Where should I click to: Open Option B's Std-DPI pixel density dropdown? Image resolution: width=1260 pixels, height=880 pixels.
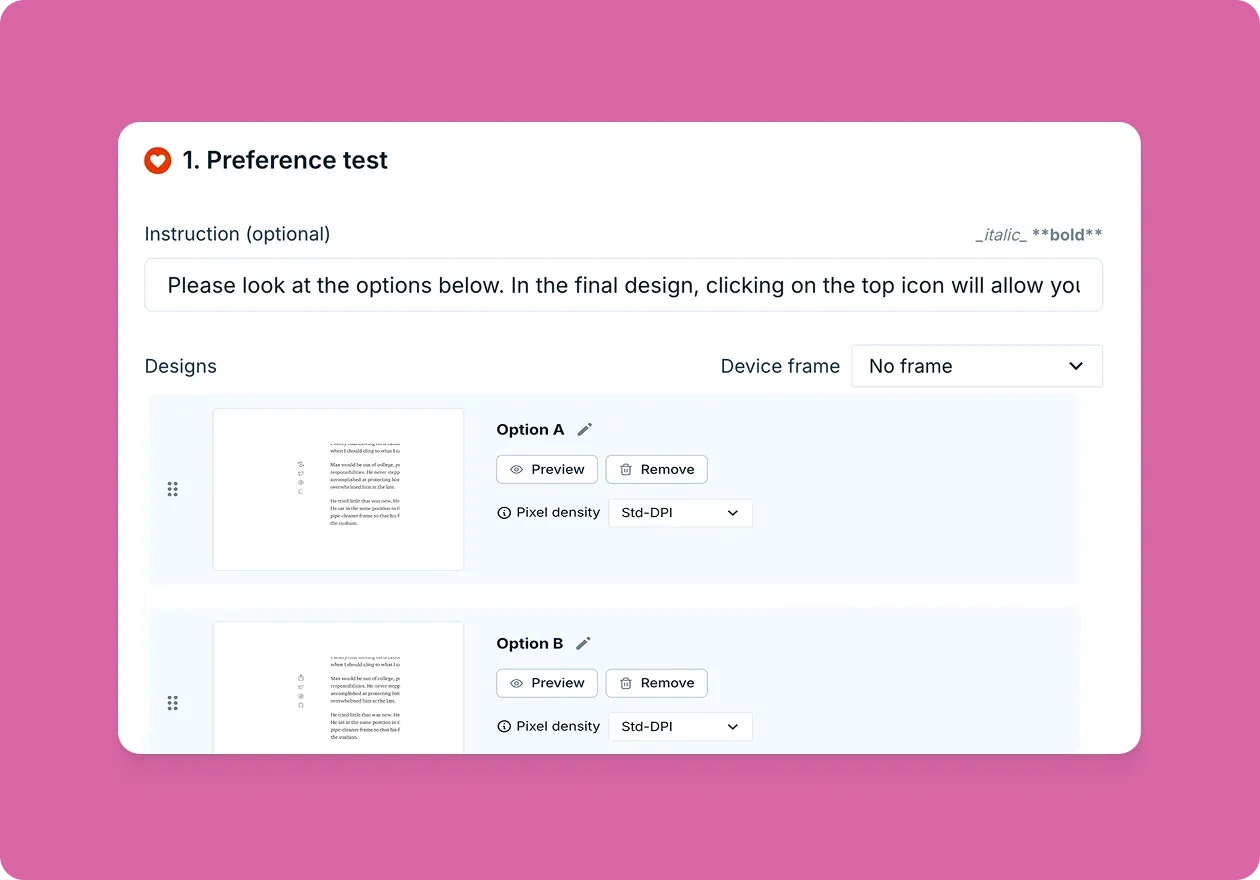coord(680,726)
